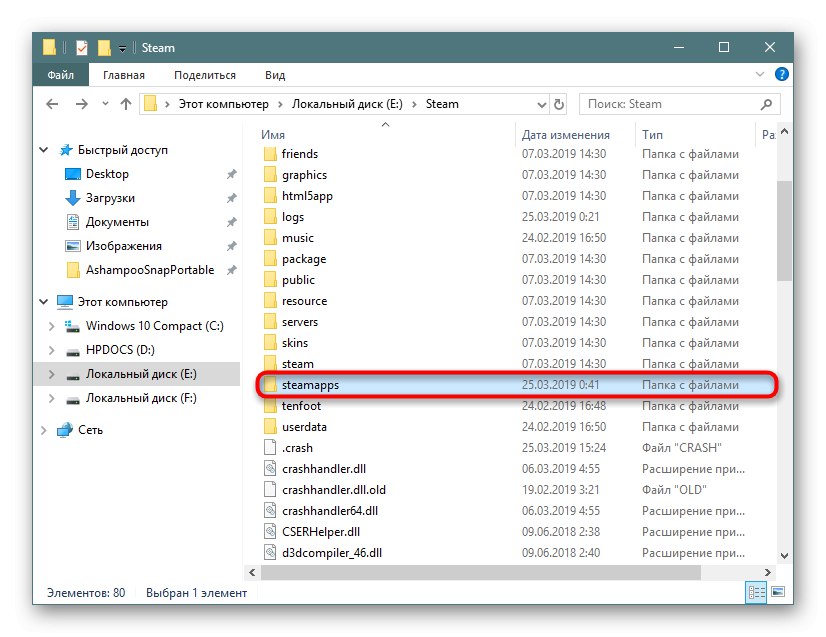Select the graphics folder
Image resolution: width=826 pixels, height=637 pixels.
pos(304,175)
